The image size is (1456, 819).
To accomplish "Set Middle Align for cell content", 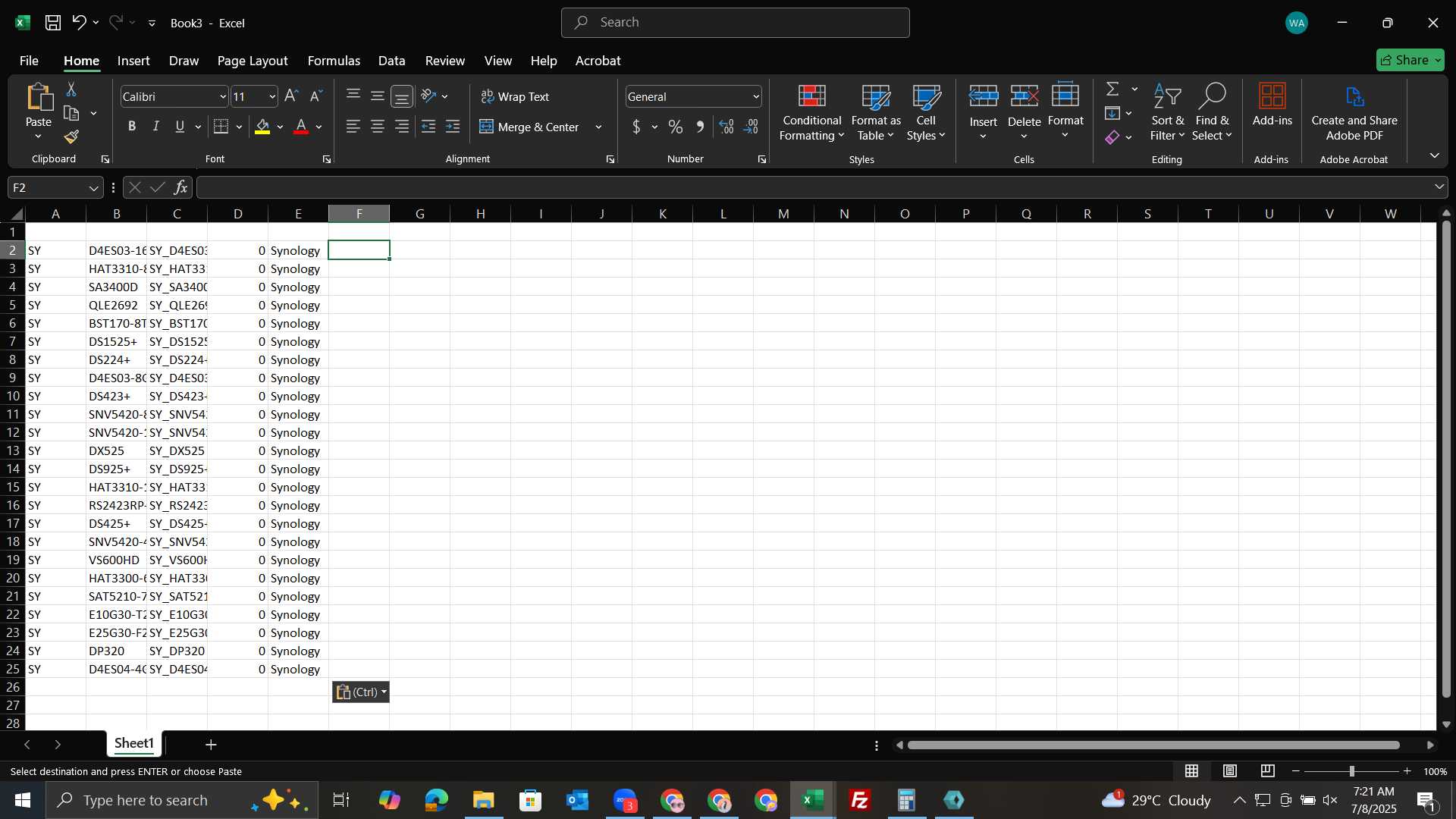I will pyautogui.click(x=378, y=96).
